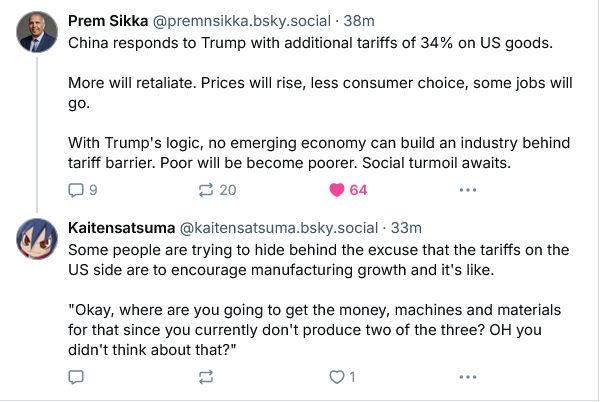Viewport: 601px width, 402px height.
Task: Visit the @premnsikka.bsky.social handle
Action: click(241, 21)
